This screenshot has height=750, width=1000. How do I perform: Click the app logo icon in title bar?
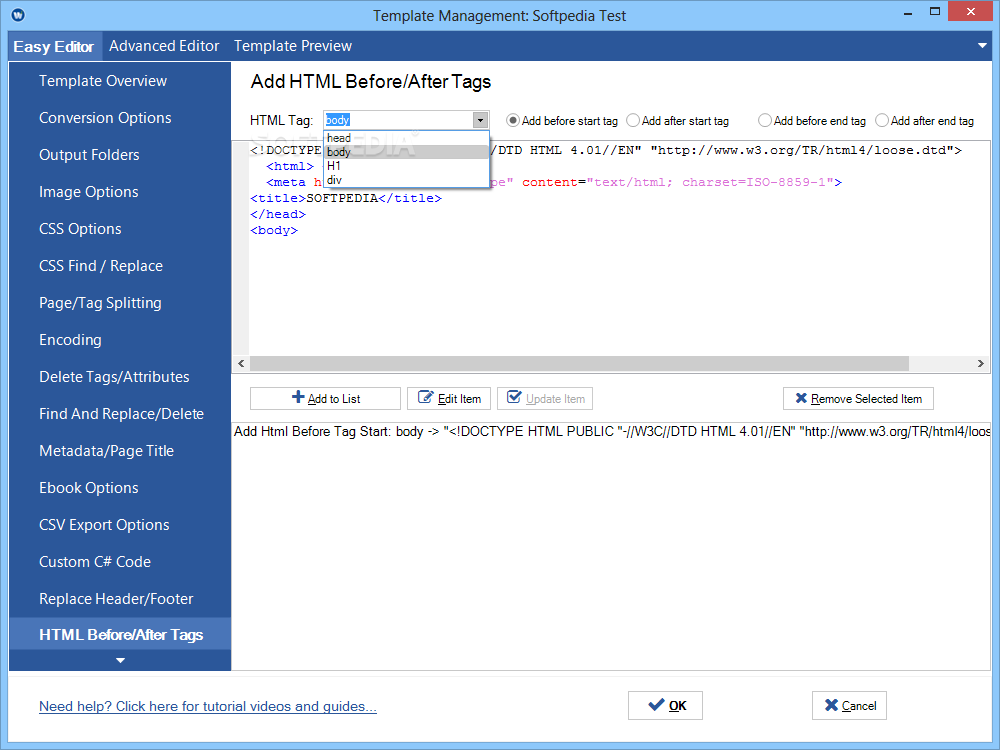pyautogui.click(x=18, y=14)
